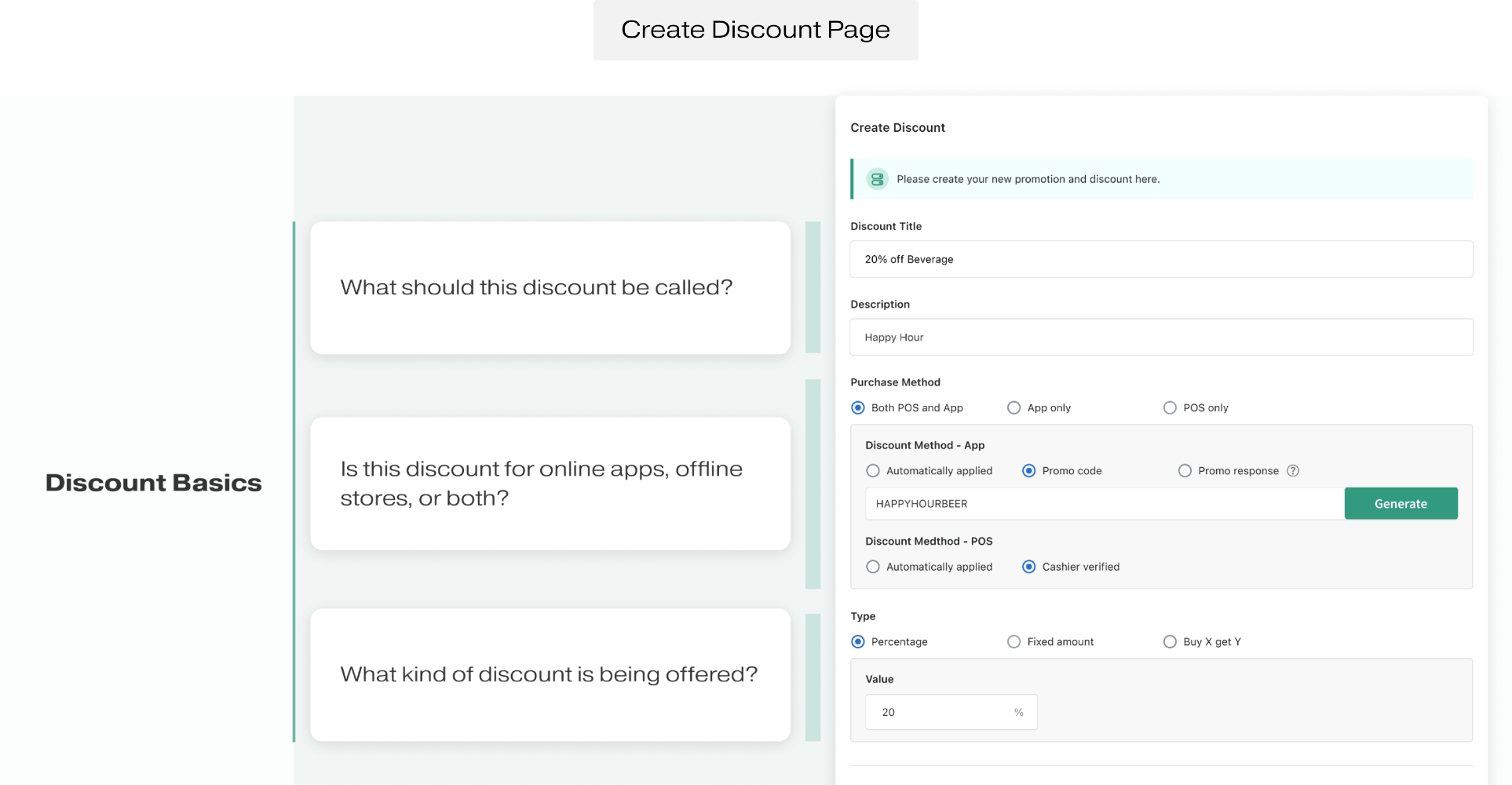Select Automatically applied under Discount Method - POS
Viewport: 1512px width, 785px height.
(x=873, y=567)
